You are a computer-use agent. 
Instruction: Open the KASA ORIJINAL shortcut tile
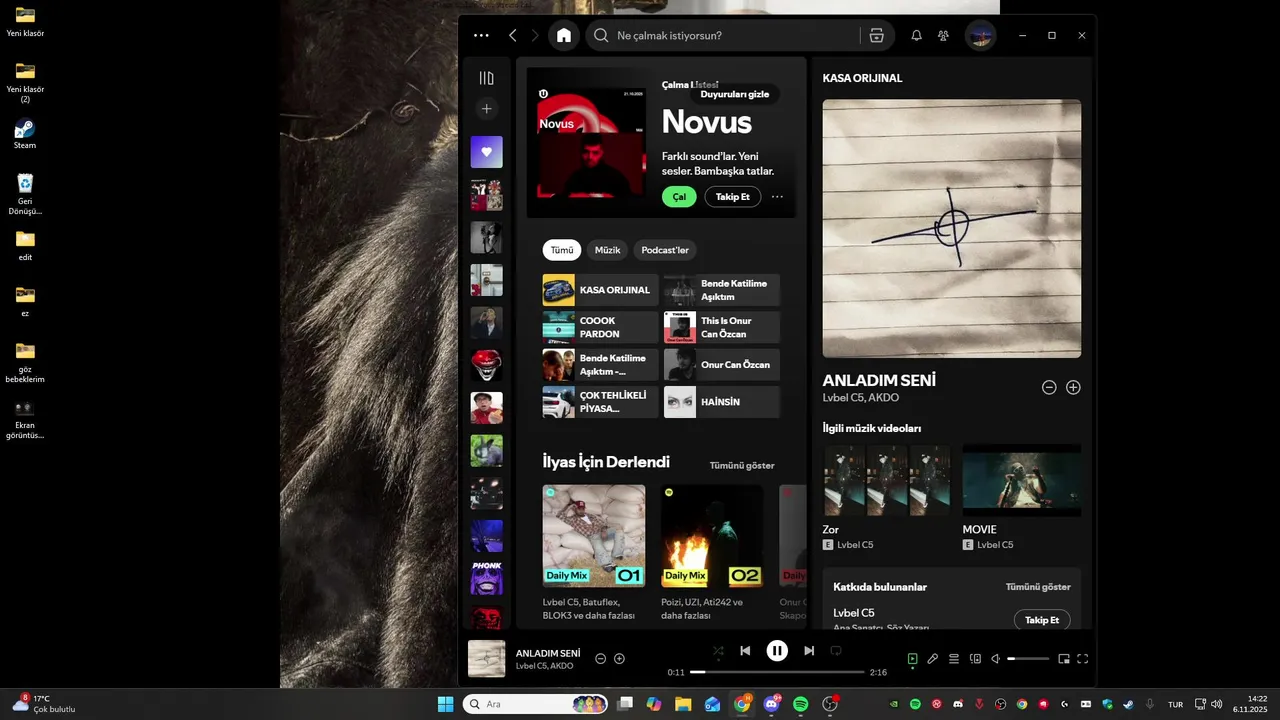coord(601,290)
